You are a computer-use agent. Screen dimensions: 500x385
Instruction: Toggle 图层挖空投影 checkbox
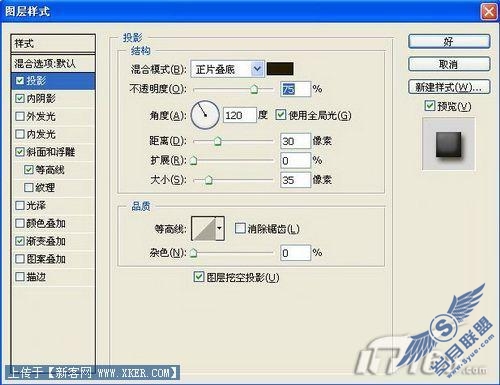tap(199, 277)
